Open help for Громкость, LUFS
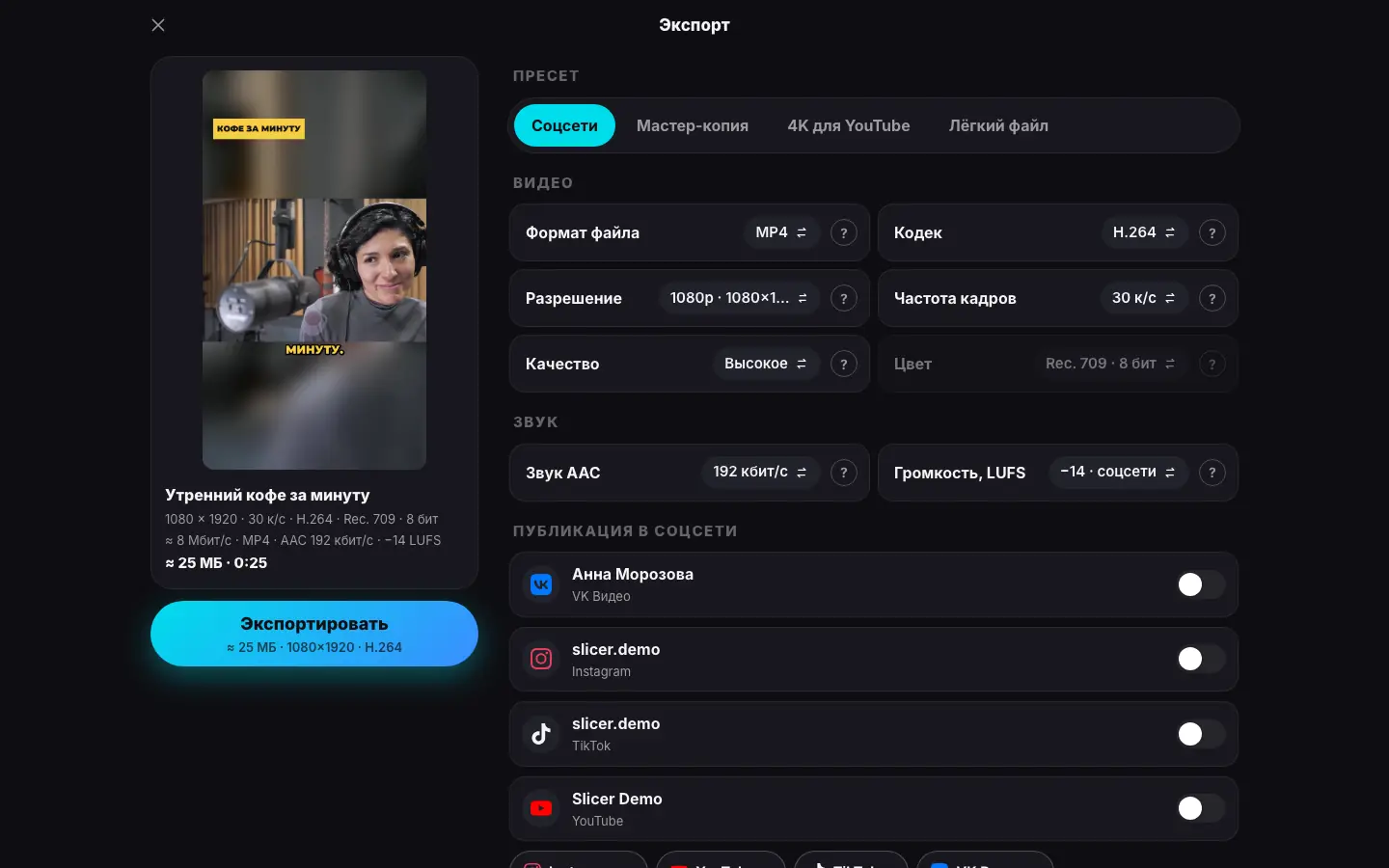The height and width of the screenshot is (868, 1389). tap(1212, 473)
